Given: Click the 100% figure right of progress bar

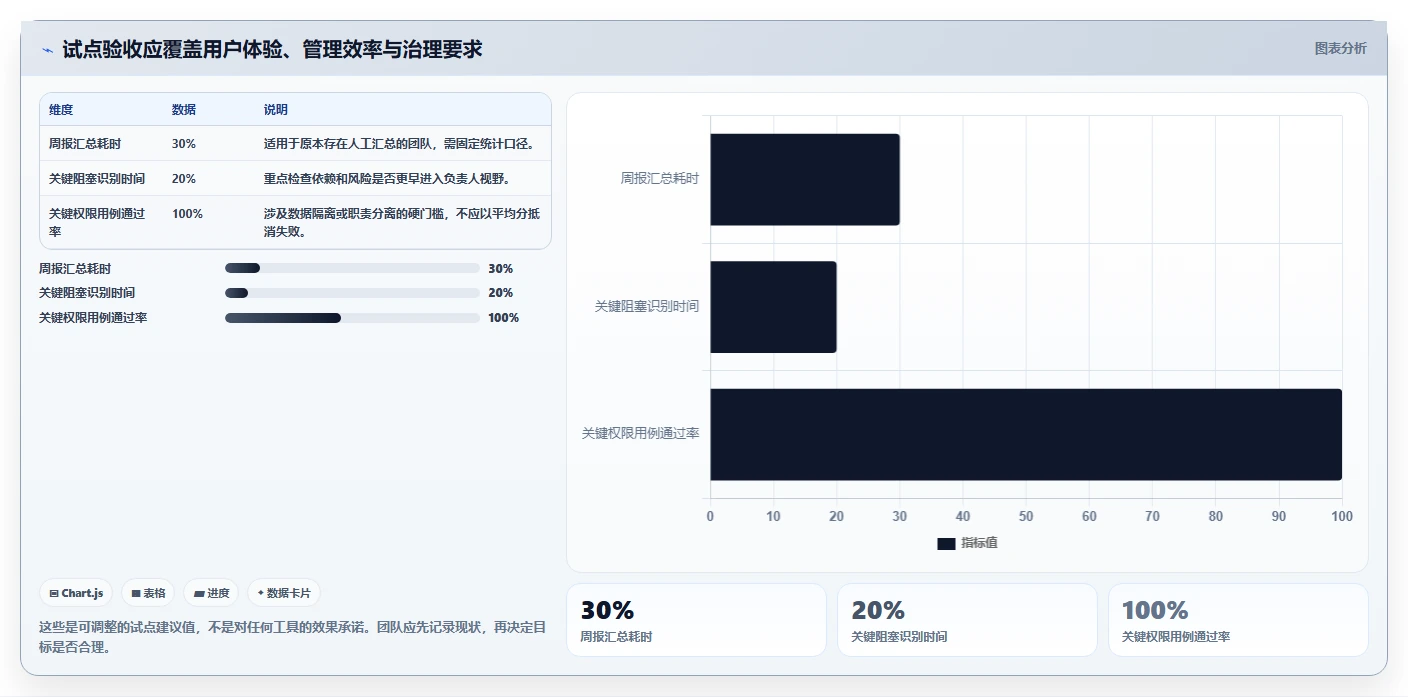Looking at the screenshot, I should click(504, 318).
